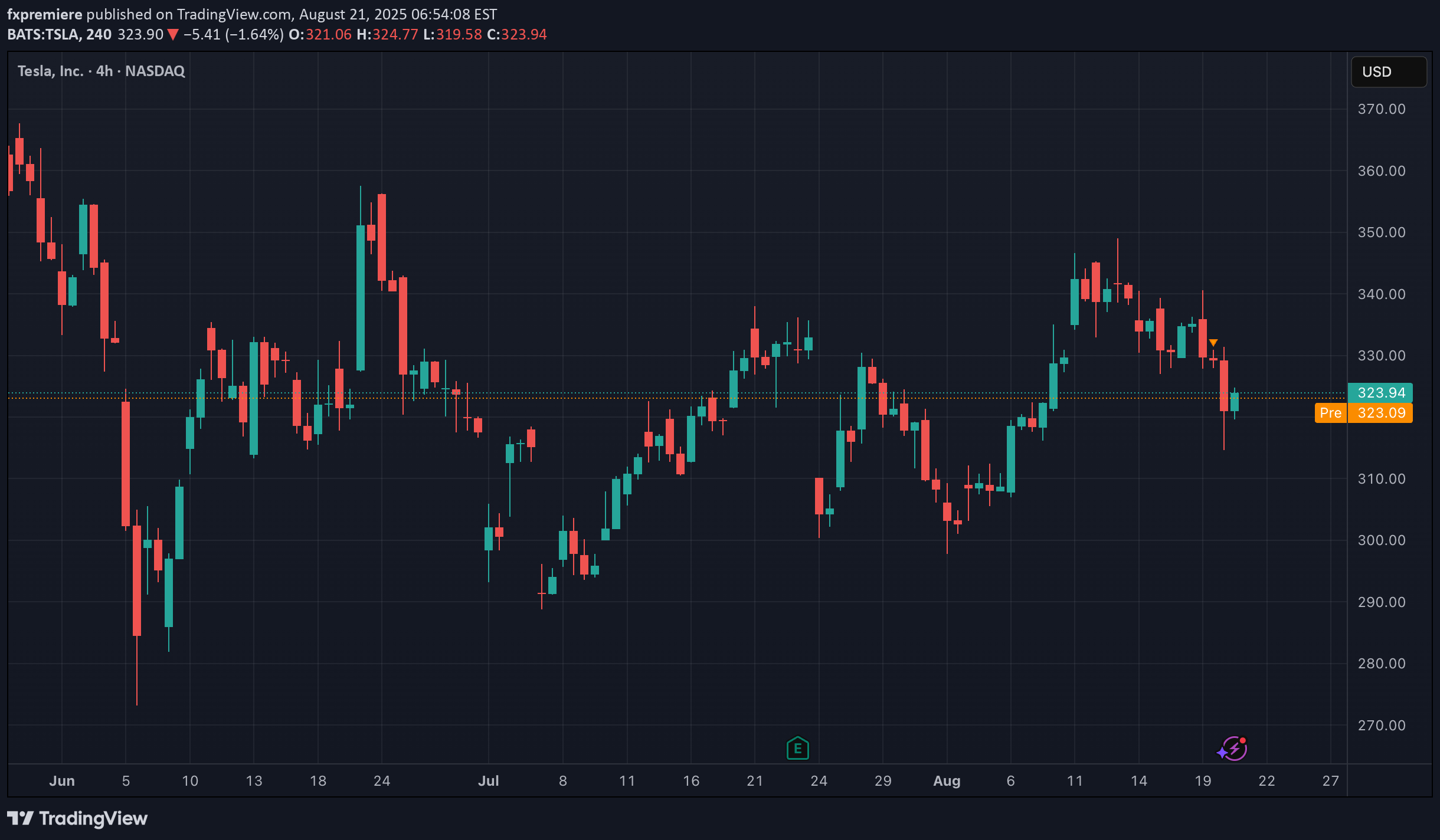Click the 370.00 price axis label
The image size is (1440, 840).
click(x=1381, y=109)
